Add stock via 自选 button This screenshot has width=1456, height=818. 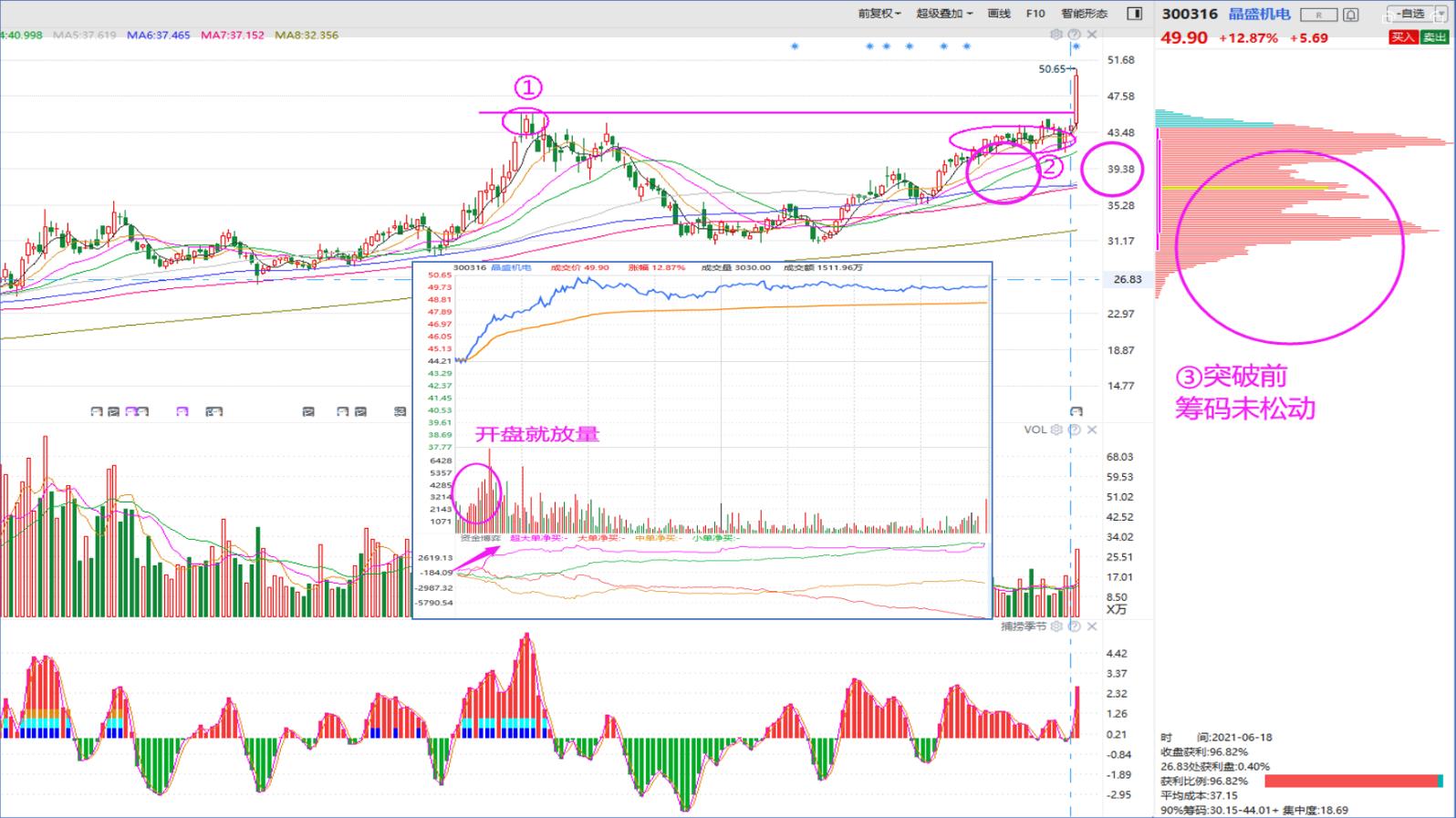(x=1410, y=14)
